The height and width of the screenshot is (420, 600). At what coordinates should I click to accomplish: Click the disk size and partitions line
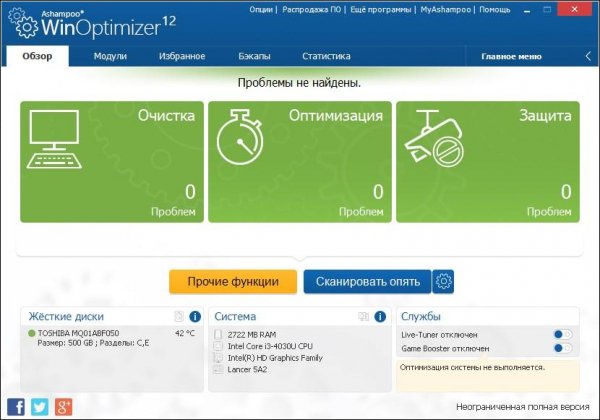click(93, 343)
